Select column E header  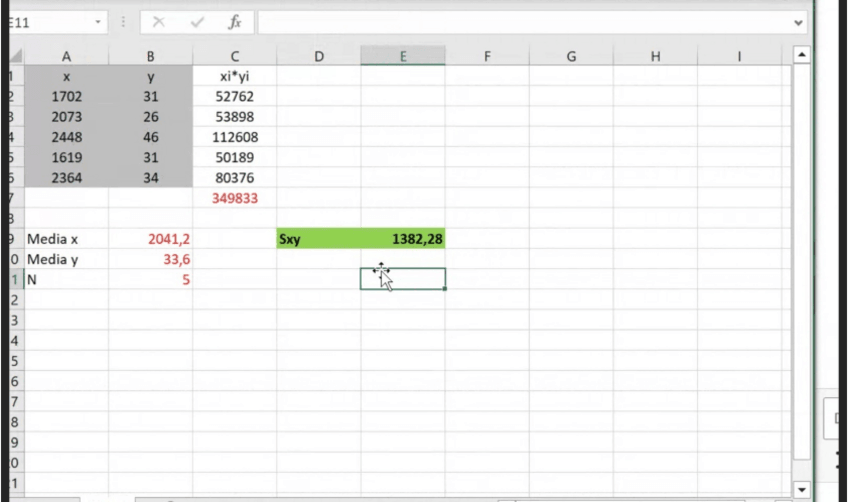coord(403,57)
